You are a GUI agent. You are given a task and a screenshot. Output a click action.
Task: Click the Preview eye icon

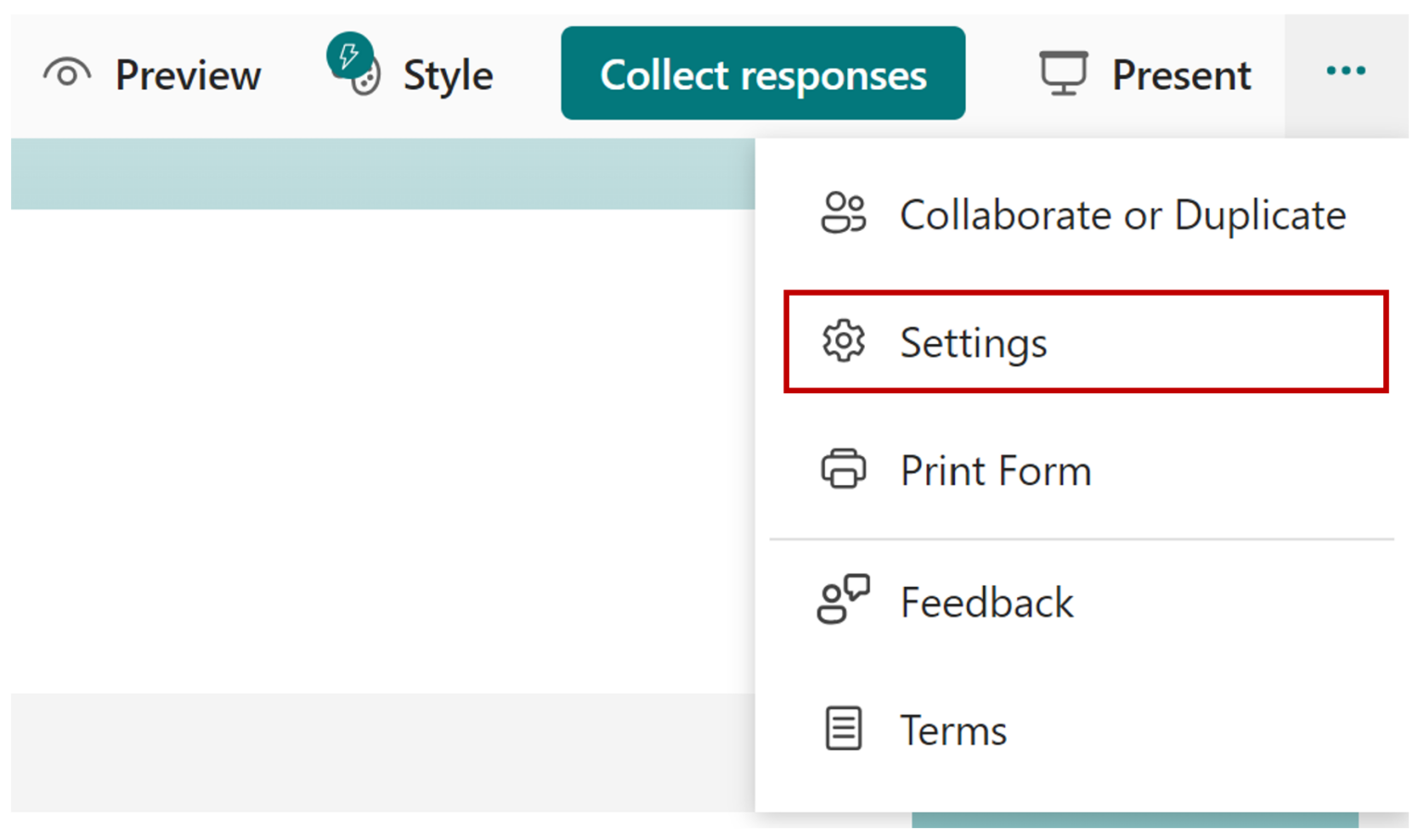[x=66, y=73]
